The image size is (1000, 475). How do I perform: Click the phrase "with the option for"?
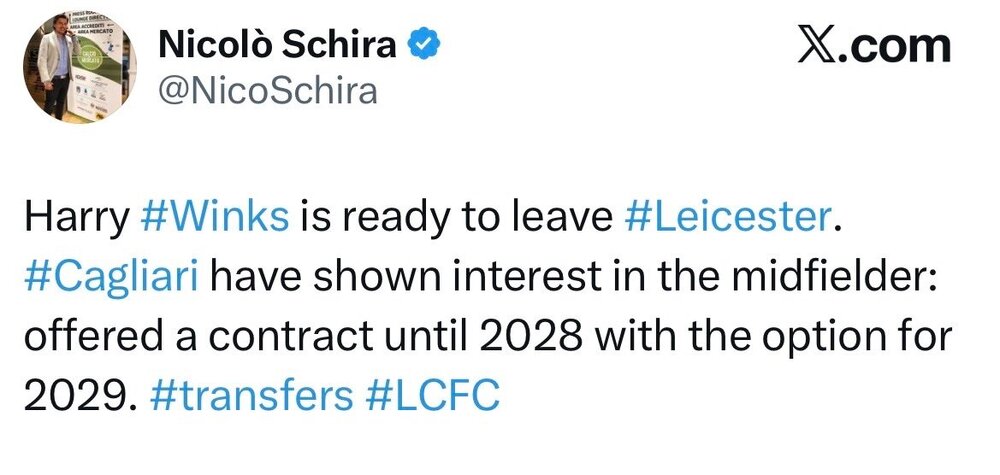(772, 336)
